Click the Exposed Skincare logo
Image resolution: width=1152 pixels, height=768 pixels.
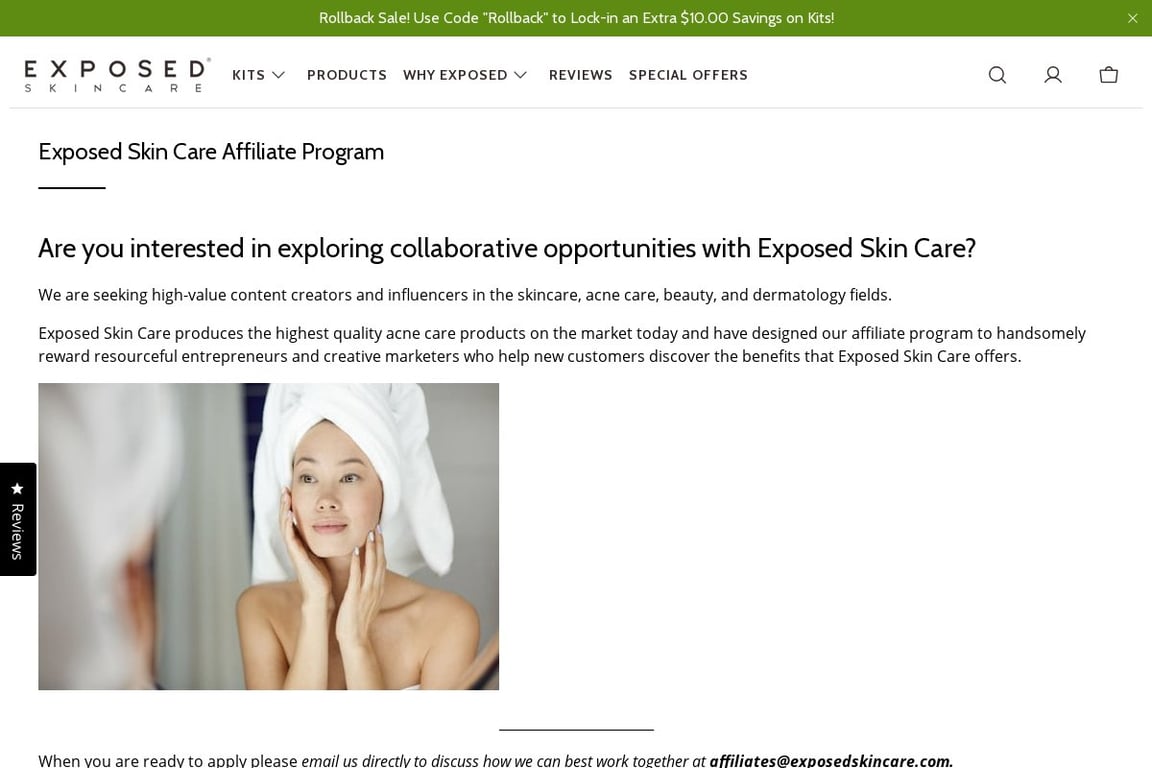118,75
